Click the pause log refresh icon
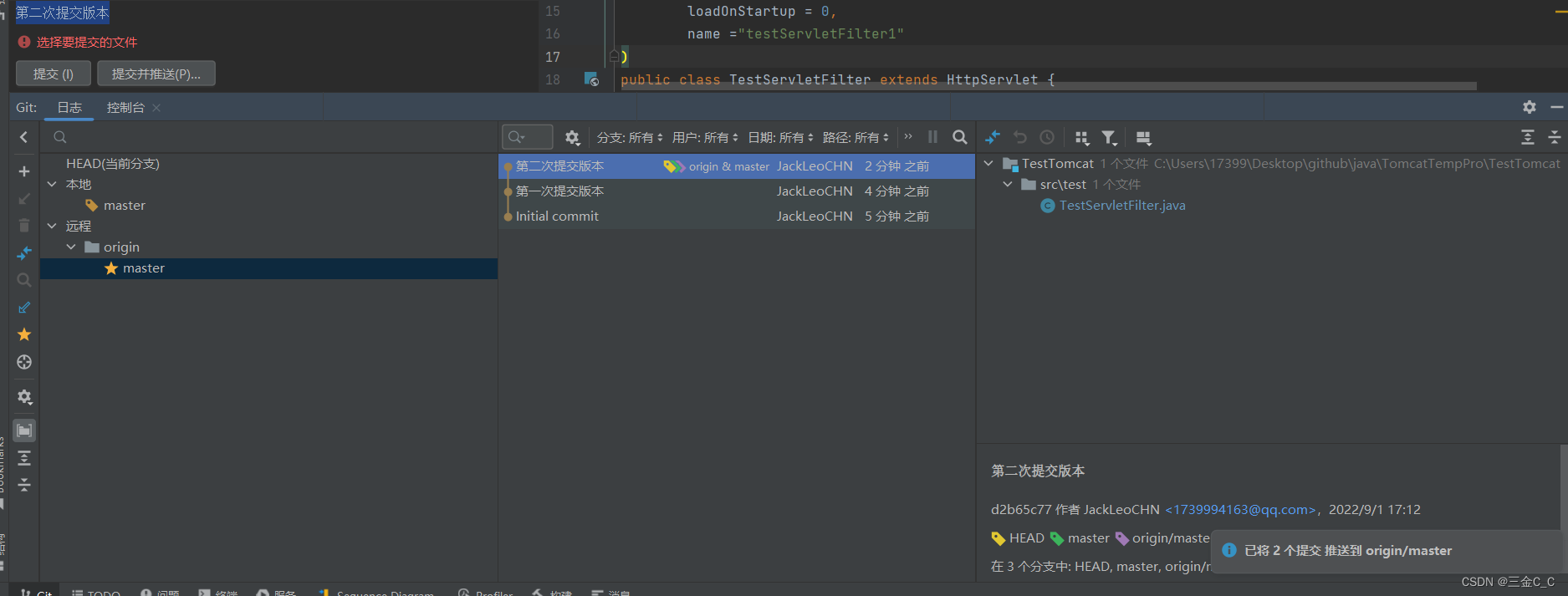Image resolution: width=1568 pixels, height=596 pixels. [932, 137]
